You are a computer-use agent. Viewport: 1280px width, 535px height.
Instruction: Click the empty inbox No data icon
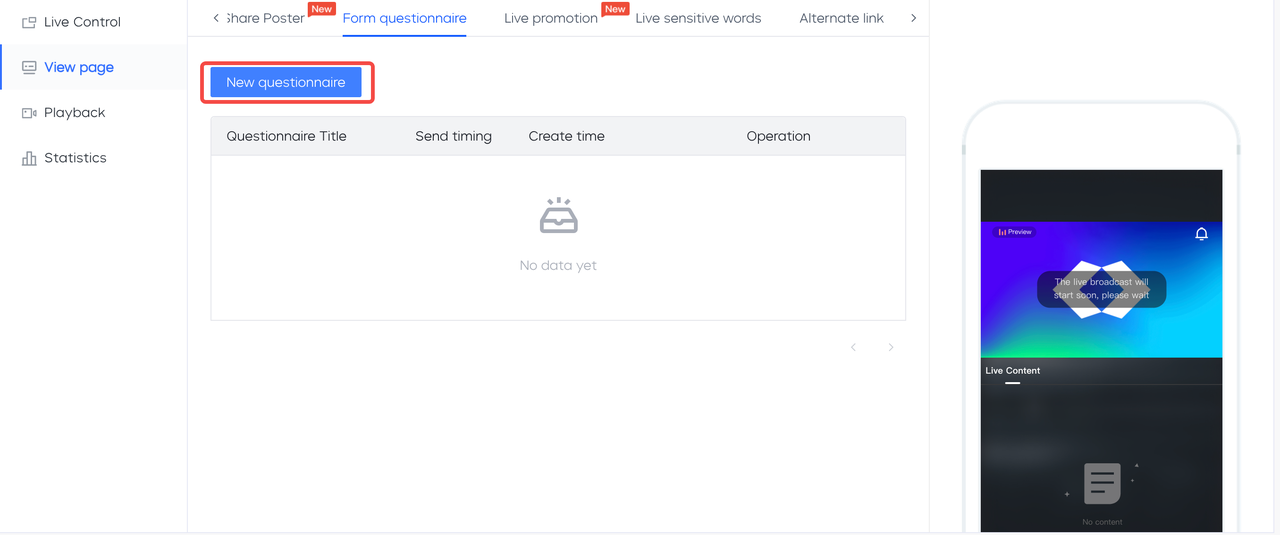tap(558, 216)
